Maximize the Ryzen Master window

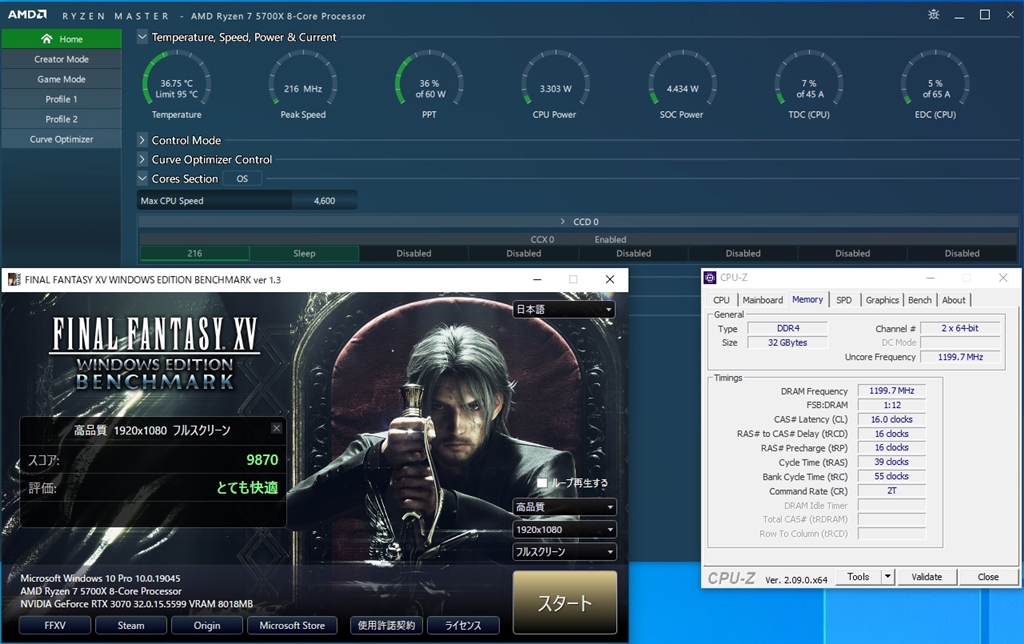tap(985, 15)
